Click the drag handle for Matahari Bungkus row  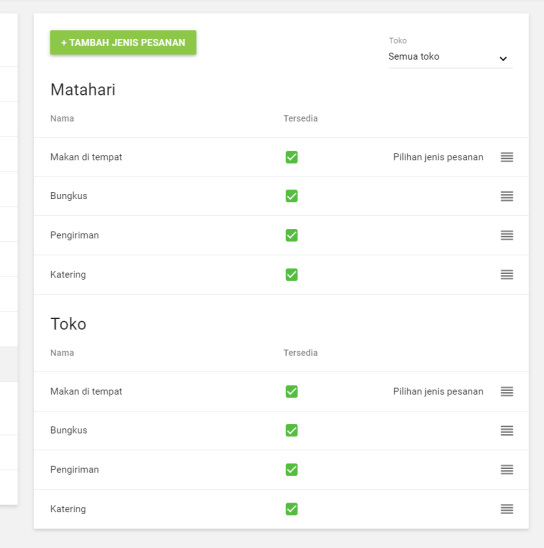click(507, 196)
